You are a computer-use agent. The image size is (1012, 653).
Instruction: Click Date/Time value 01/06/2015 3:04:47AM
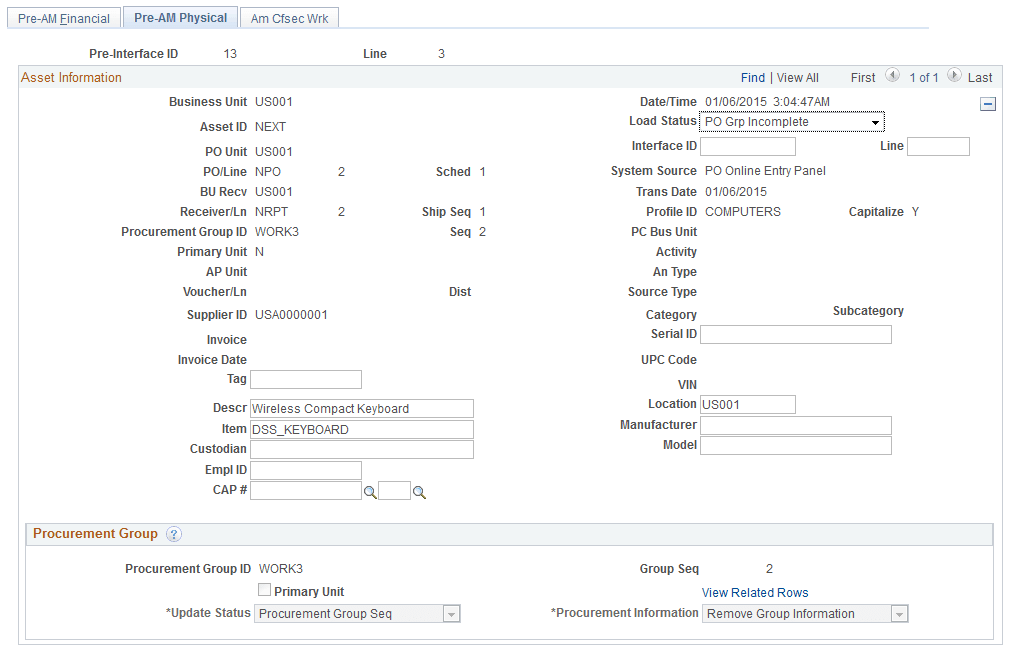(x=767, y=102)
